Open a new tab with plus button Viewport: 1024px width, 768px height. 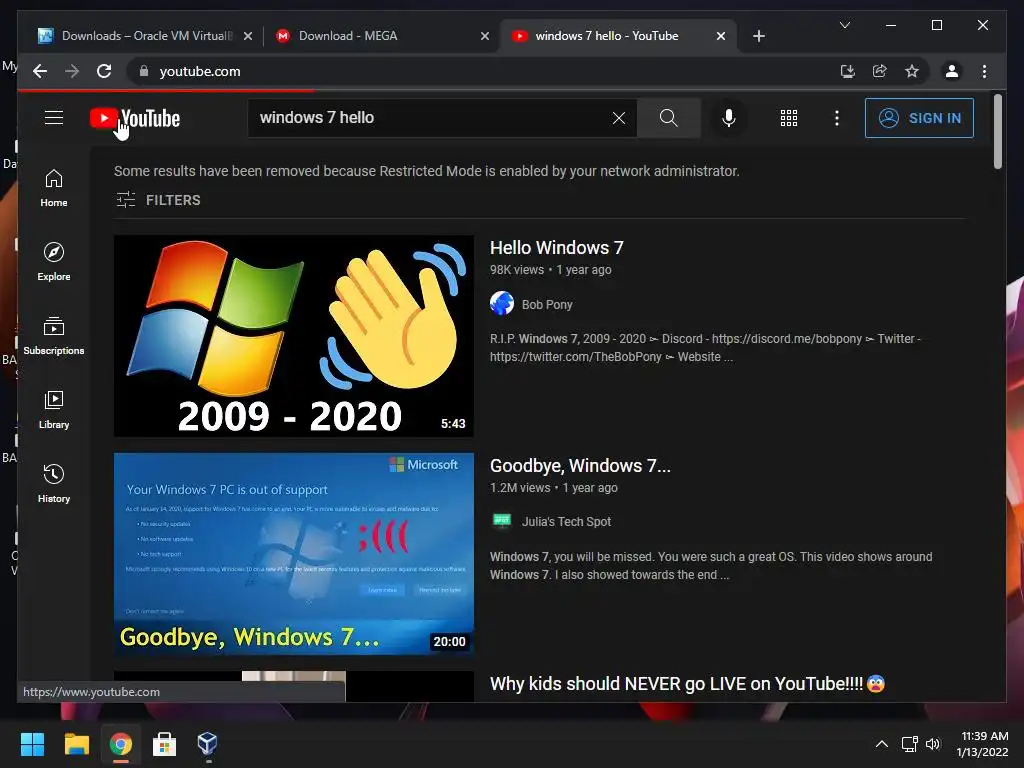click(x=758, y=36)
